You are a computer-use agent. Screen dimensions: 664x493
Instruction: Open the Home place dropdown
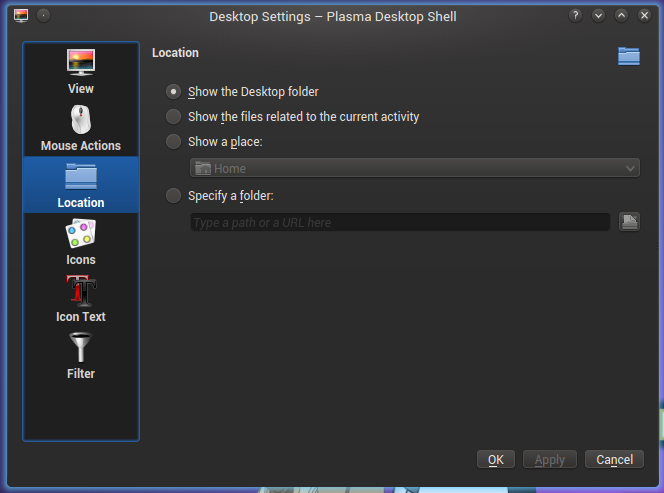point(415,168)
